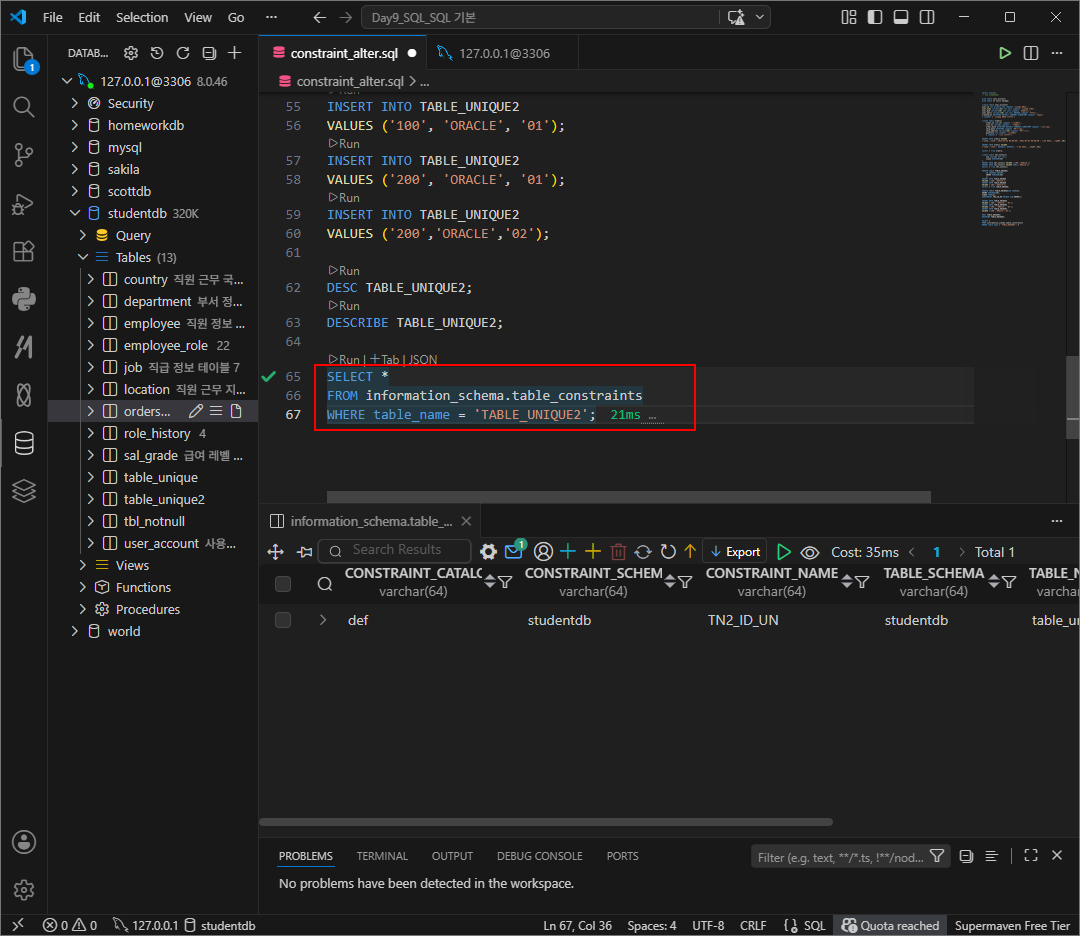The width and height of the screenshot is (1080, 936).
Task: Open the File menu
Action: tap(52, 17)
